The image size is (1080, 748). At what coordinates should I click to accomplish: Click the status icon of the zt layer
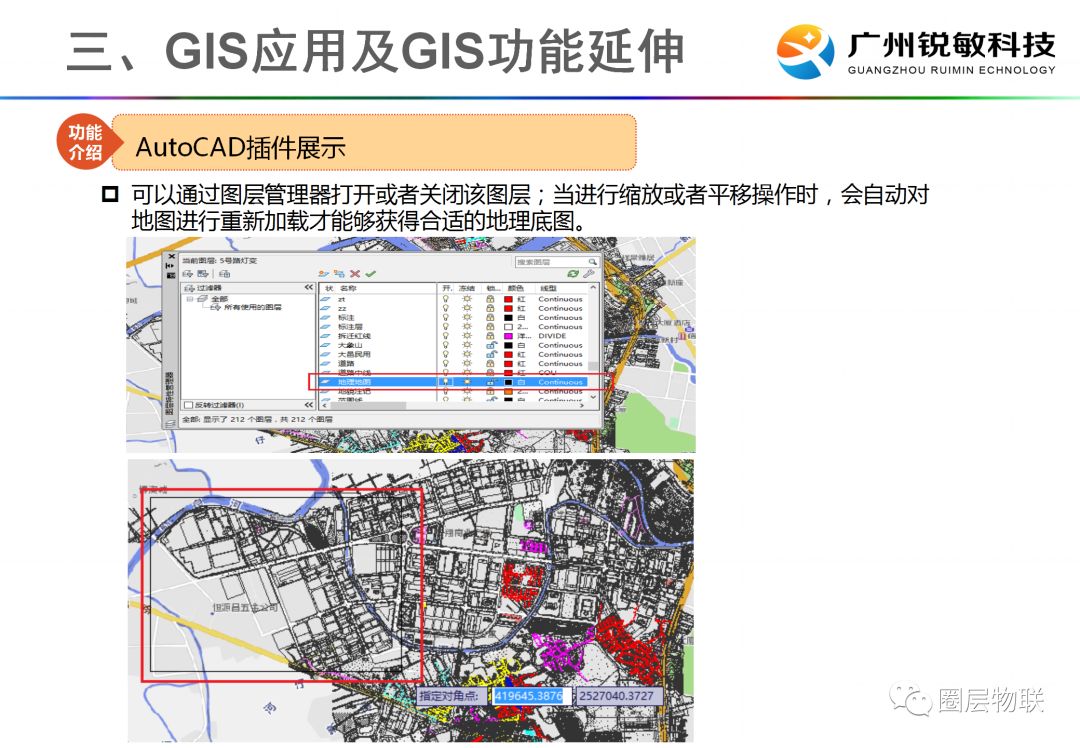[326, 300]
